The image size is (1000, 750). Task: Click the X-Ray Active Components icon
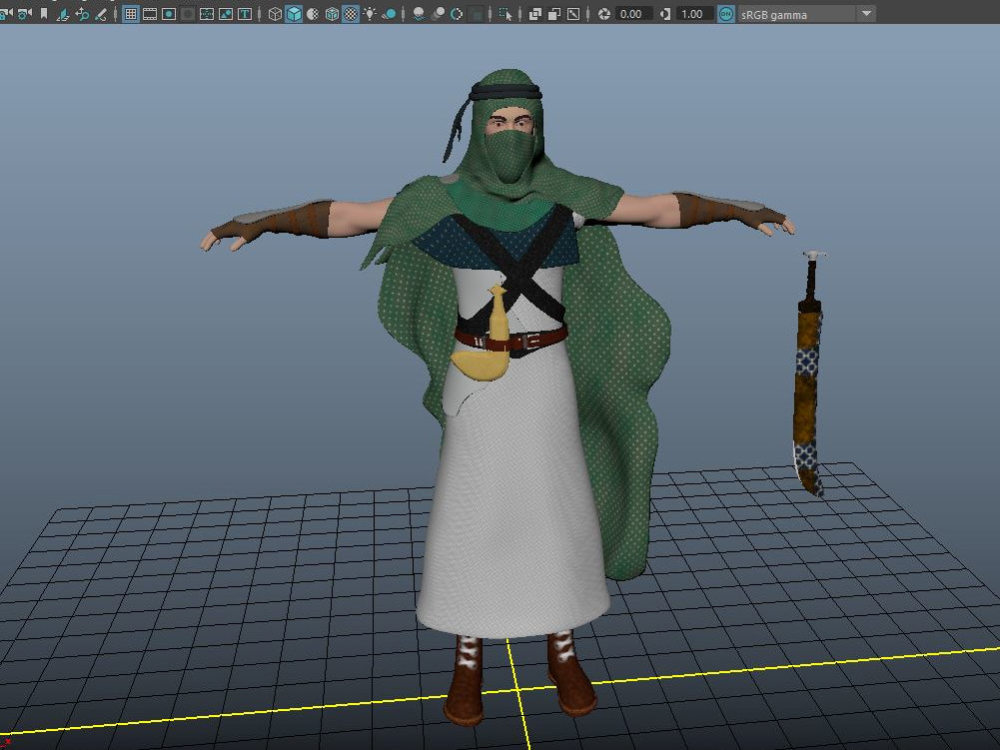tap(554, 13)
